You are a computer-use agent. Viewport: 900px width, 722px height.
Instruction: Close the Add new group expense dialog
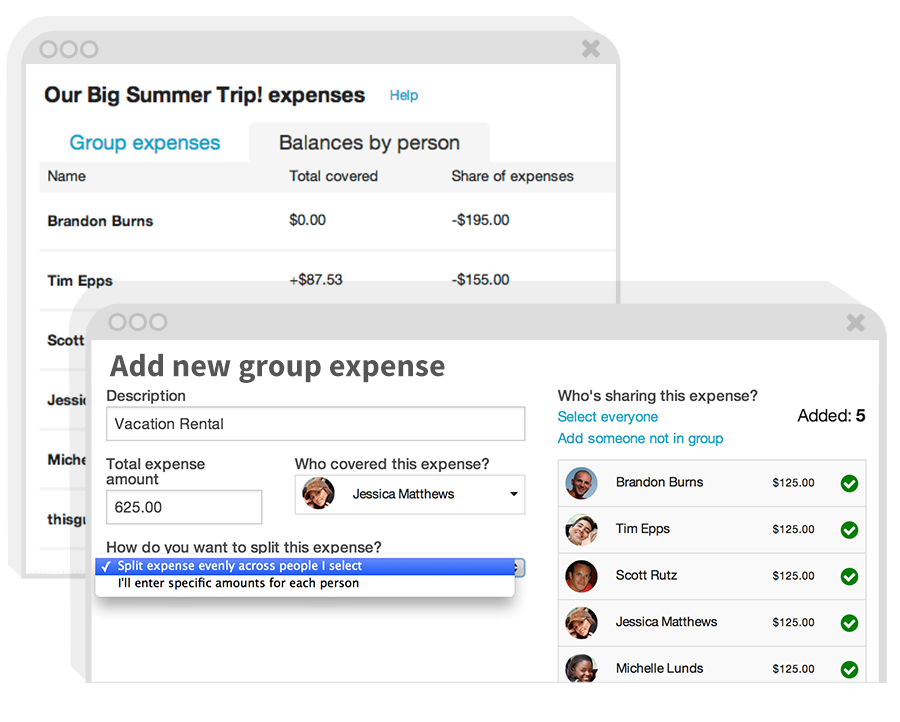(x=855, y=322)
